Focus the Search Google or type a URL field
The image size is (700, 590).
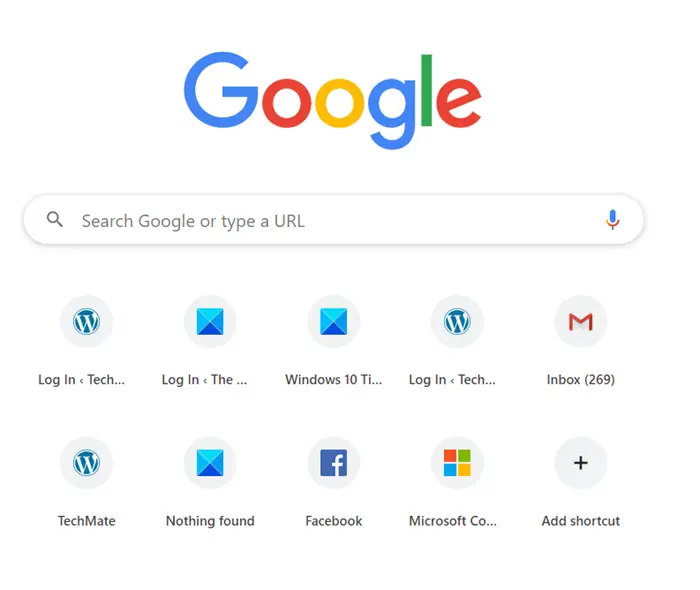(x=333, y=220)
